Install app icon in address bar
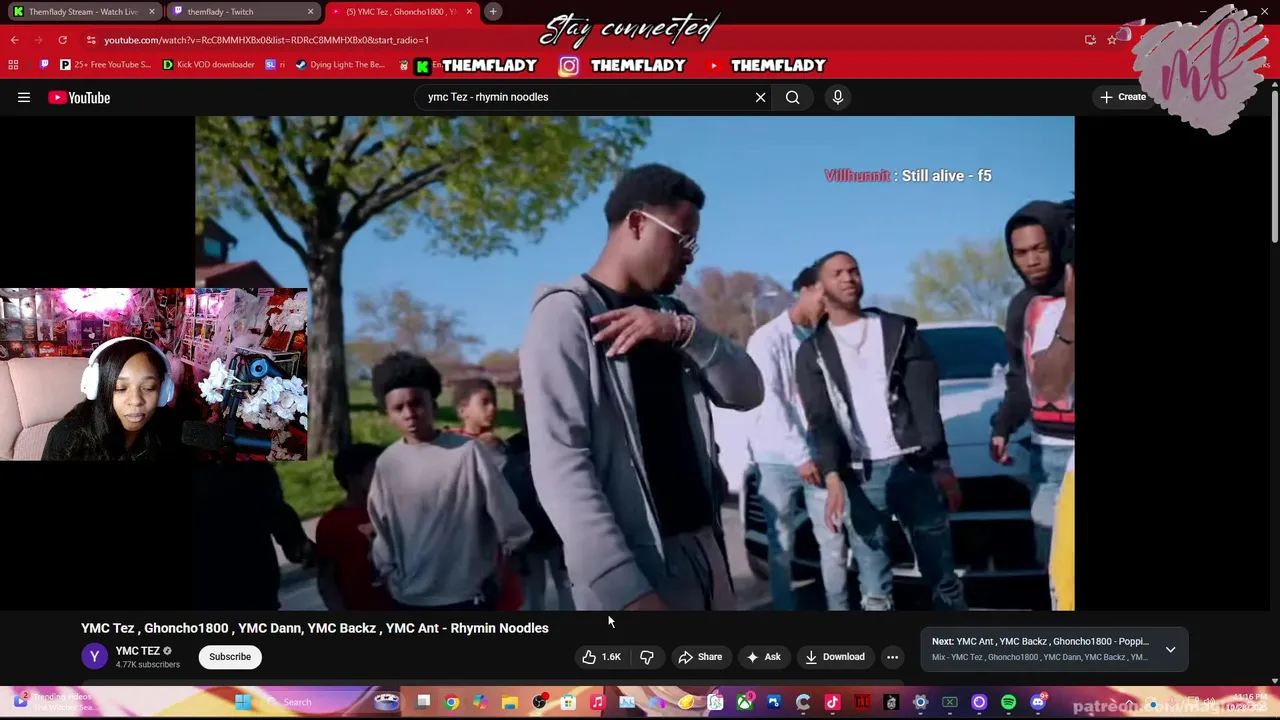This screenshot has width=1280, height=720. coord(1090,40)
